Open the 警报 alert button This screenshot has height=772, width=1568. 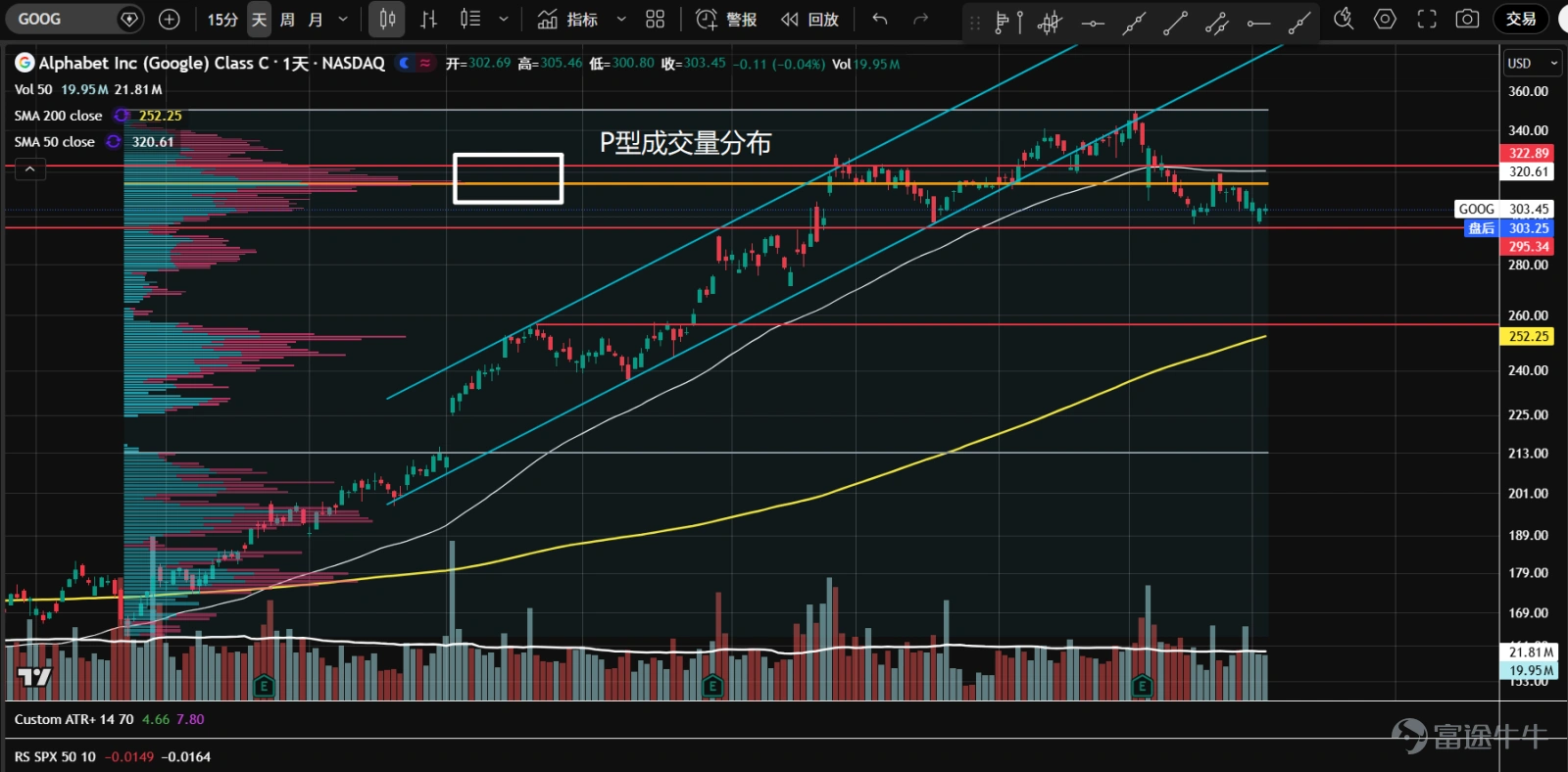coord(726,20)
